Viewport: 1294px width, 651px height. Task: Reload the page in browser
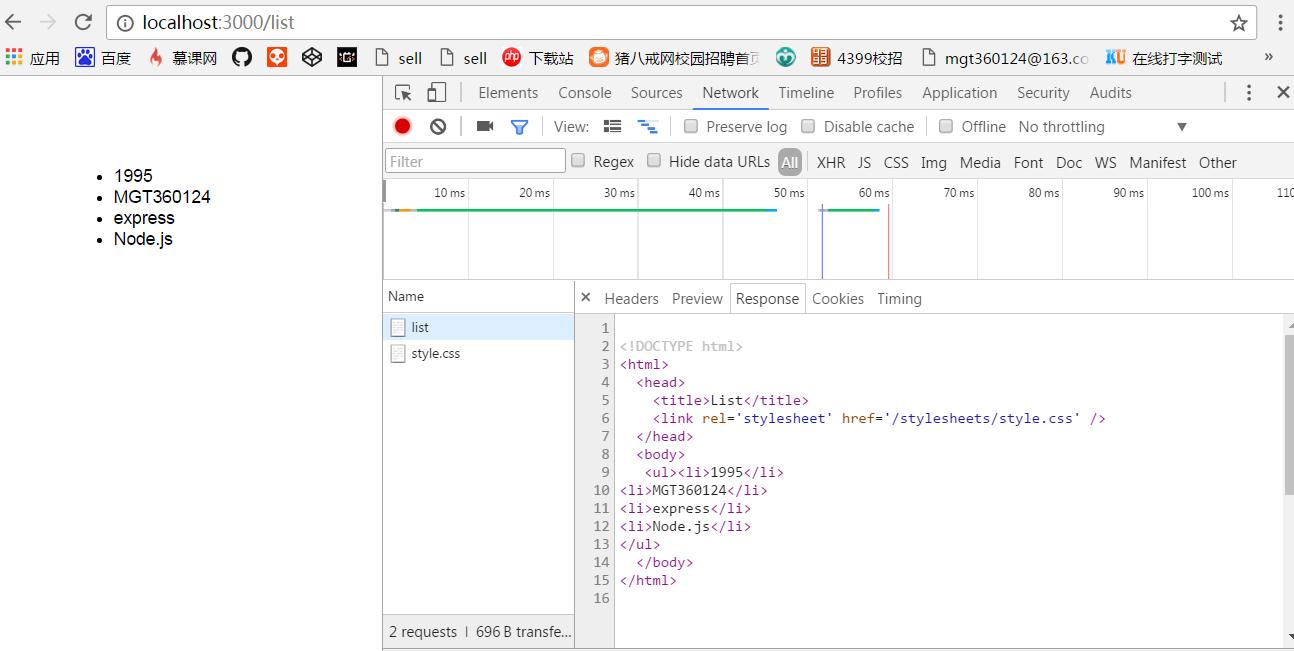click(83, 22)
